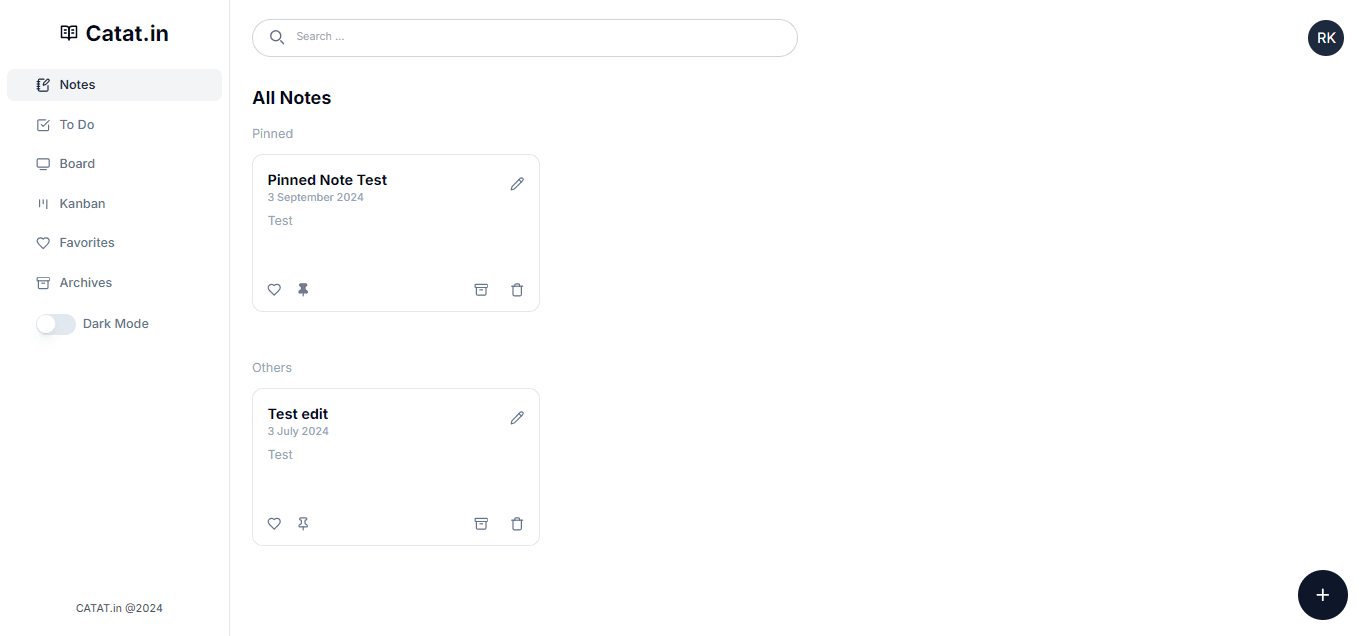
Task: Edit the Pinned Note Test note
Action: 517,184
